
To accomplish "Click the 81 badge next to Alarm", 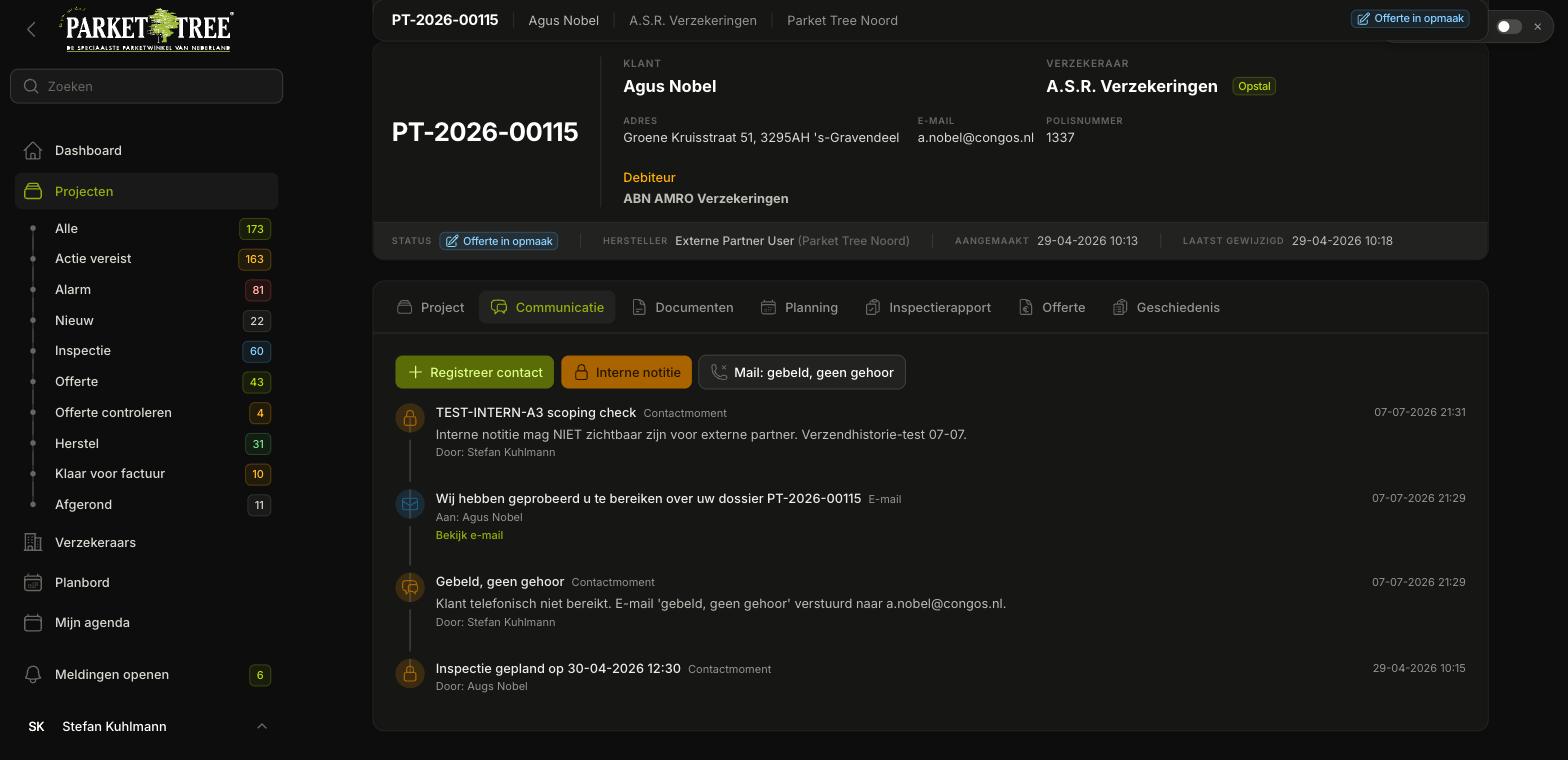I will [x=258, y=290].
